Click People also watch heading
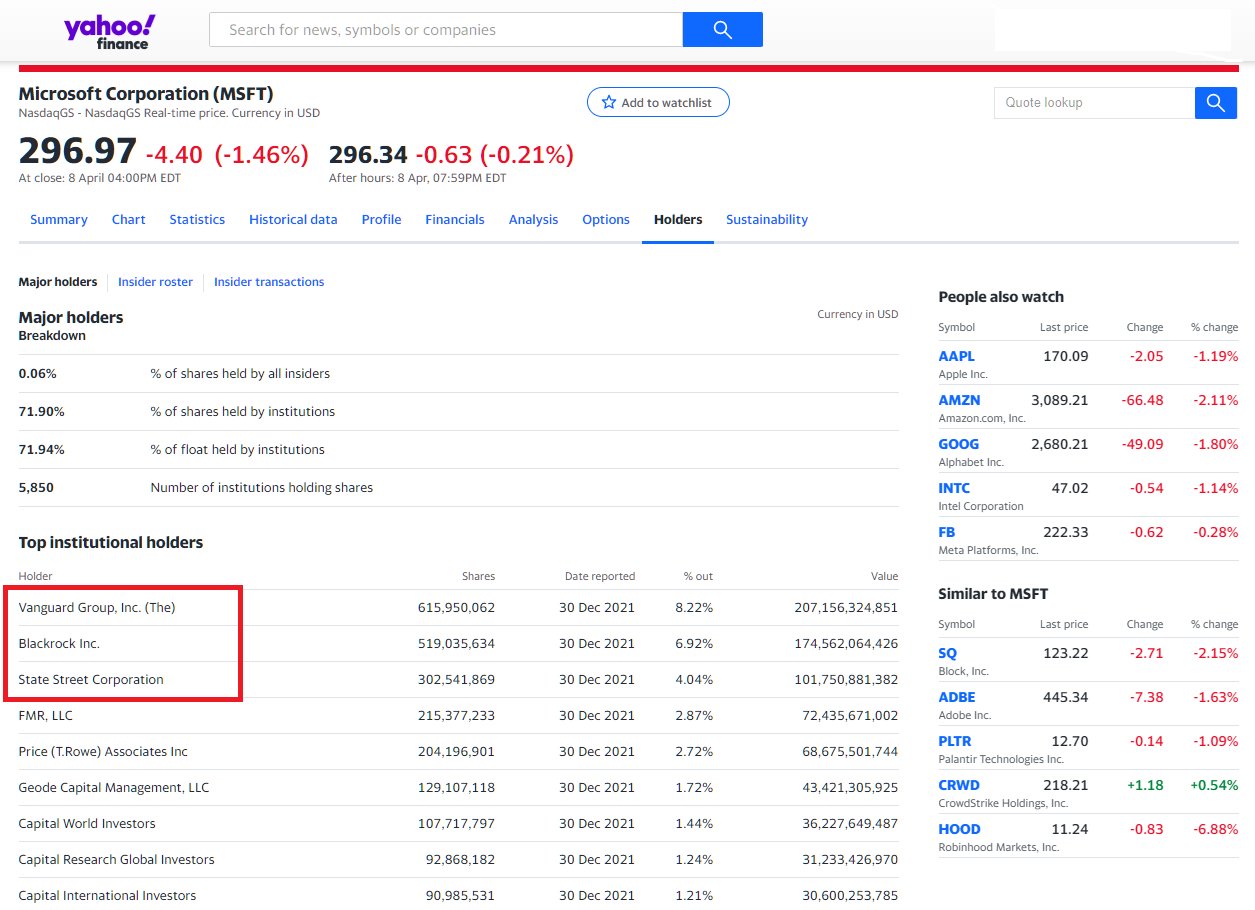The height and width of the screenshot is (910, 1255). coord(1001,297)
